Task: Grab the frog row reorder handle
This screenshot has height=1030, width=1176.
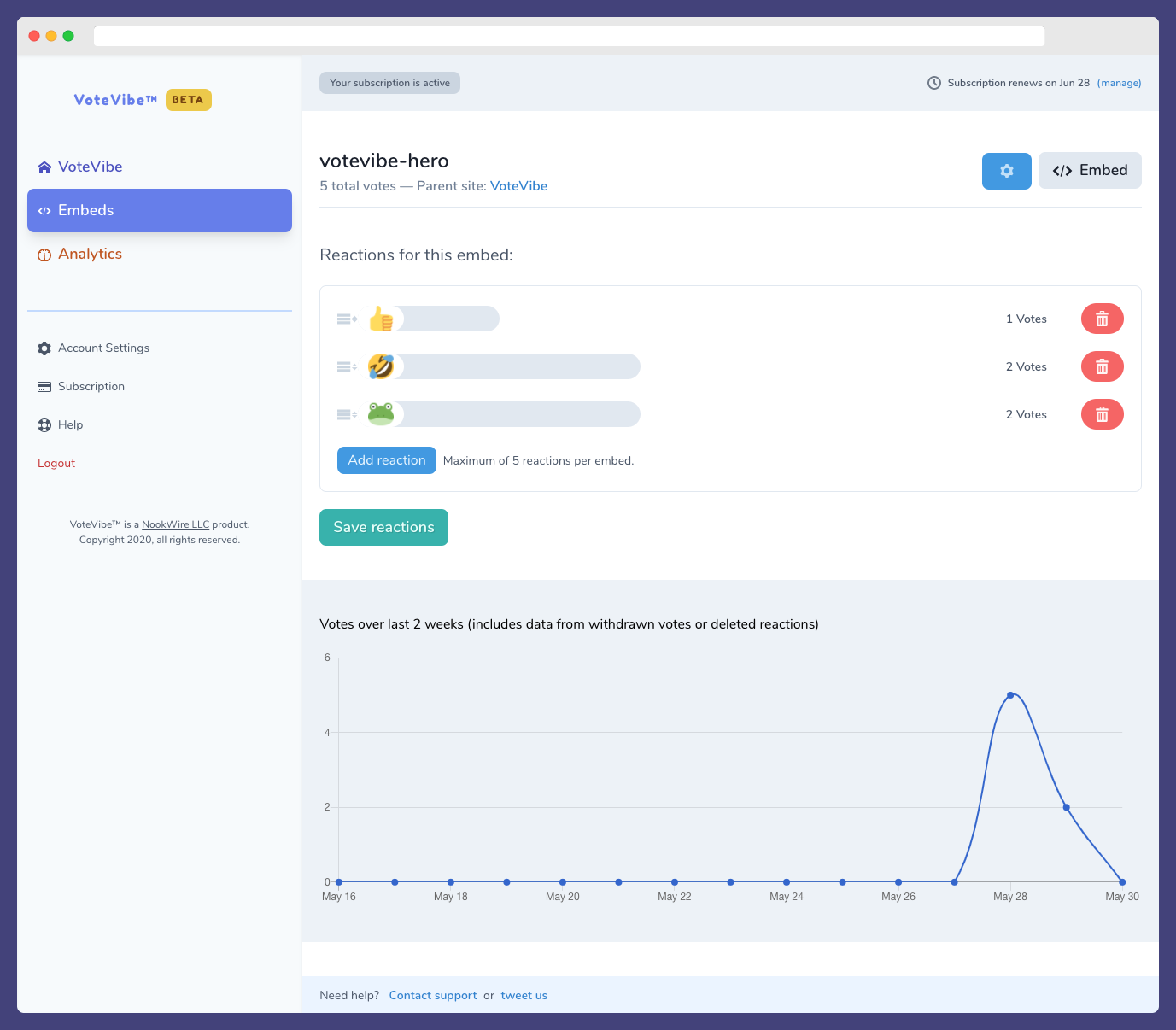Action: coord(347,414)
